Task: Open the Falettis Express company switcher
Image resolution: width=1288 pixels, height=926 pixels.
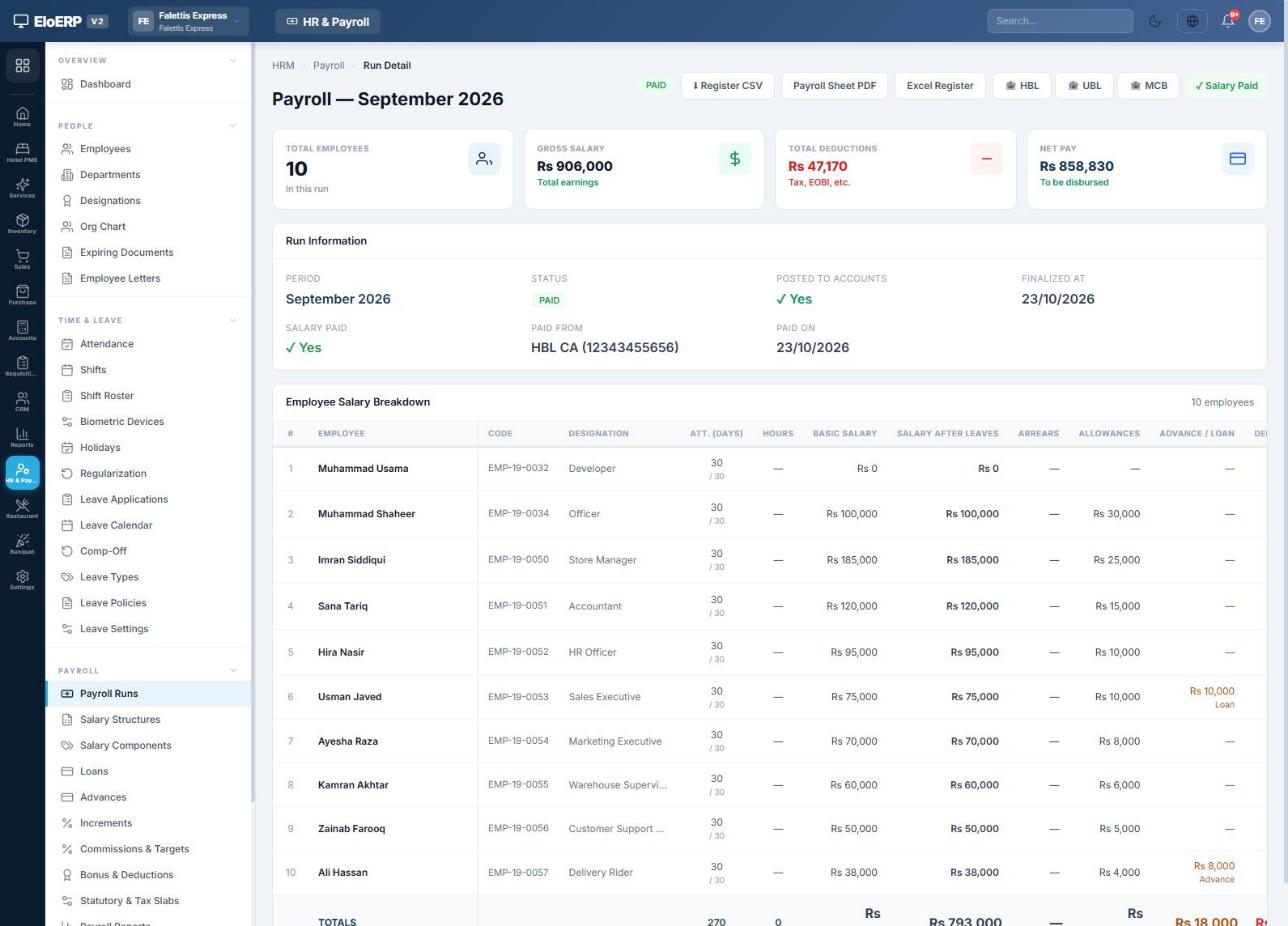Action: point(188,21)
